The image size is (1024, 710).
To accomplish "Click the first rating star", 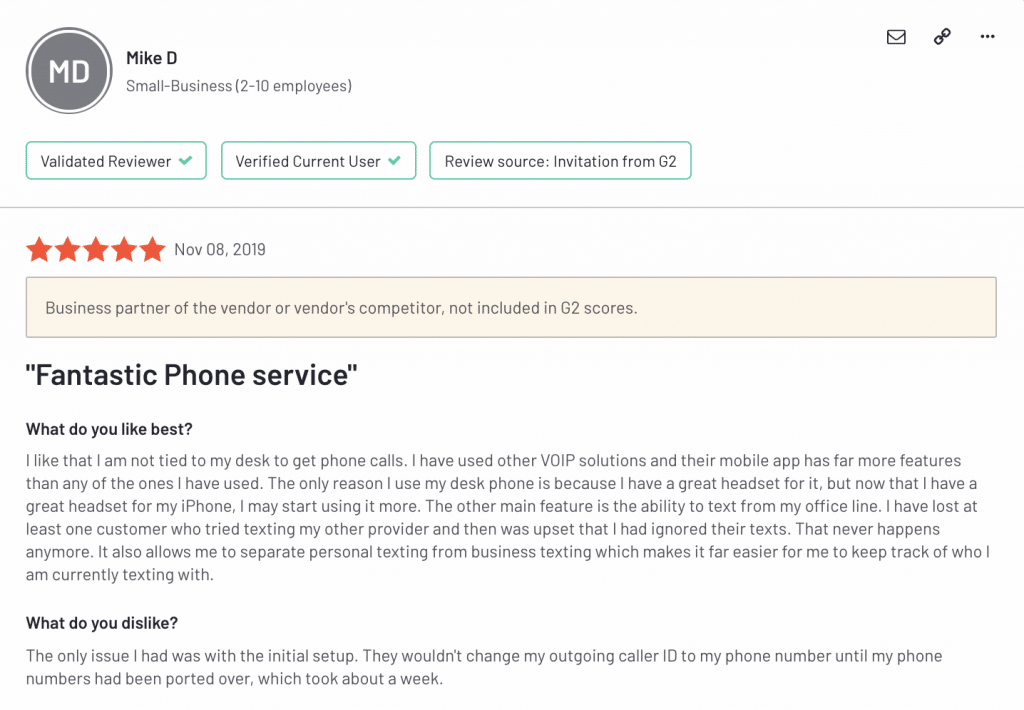I will pyautogui.click(x=39, y=249).
